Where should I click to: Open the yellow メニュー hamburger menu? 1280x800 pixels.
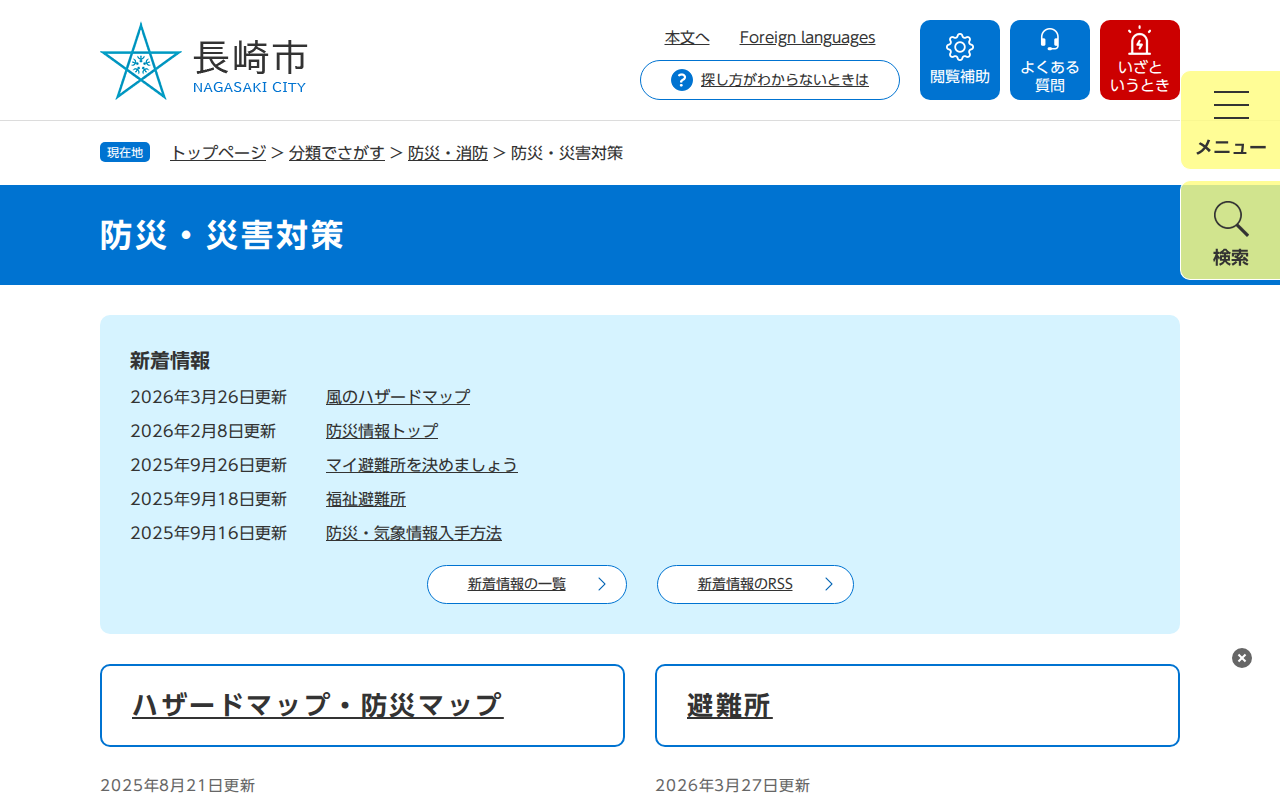pyautogui.click(x=1231, y=121)
